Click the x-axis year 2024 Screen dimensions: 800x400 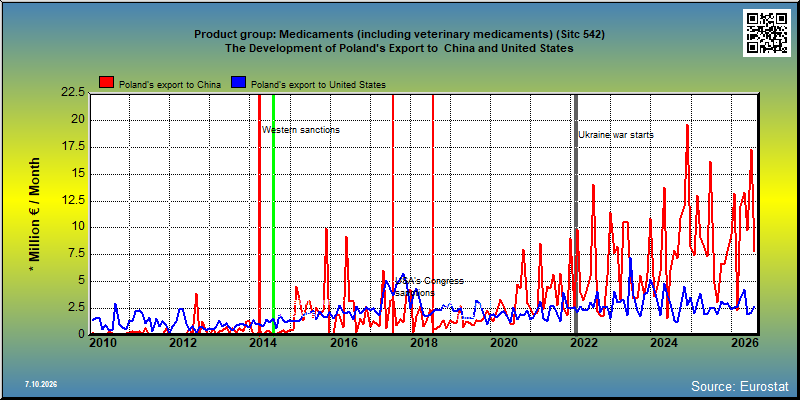click(x=663, y=343)
